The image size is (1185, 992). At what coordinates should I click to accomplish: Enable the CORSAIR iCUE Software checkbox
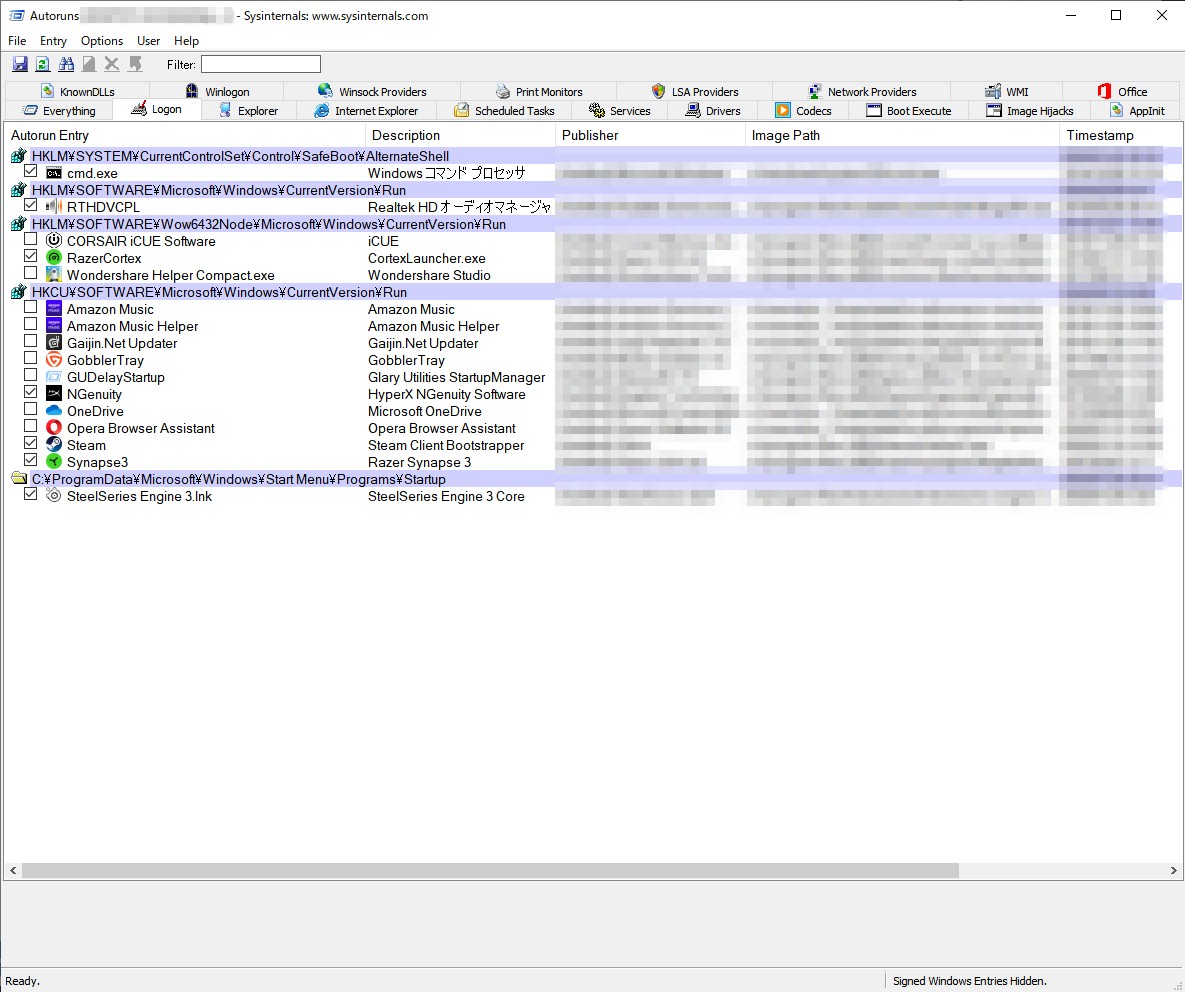[x=30, y=240]
